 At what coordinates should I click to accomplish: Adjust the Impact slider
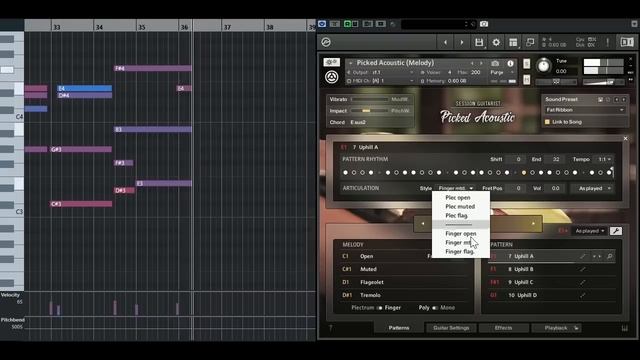click(369, 111)
